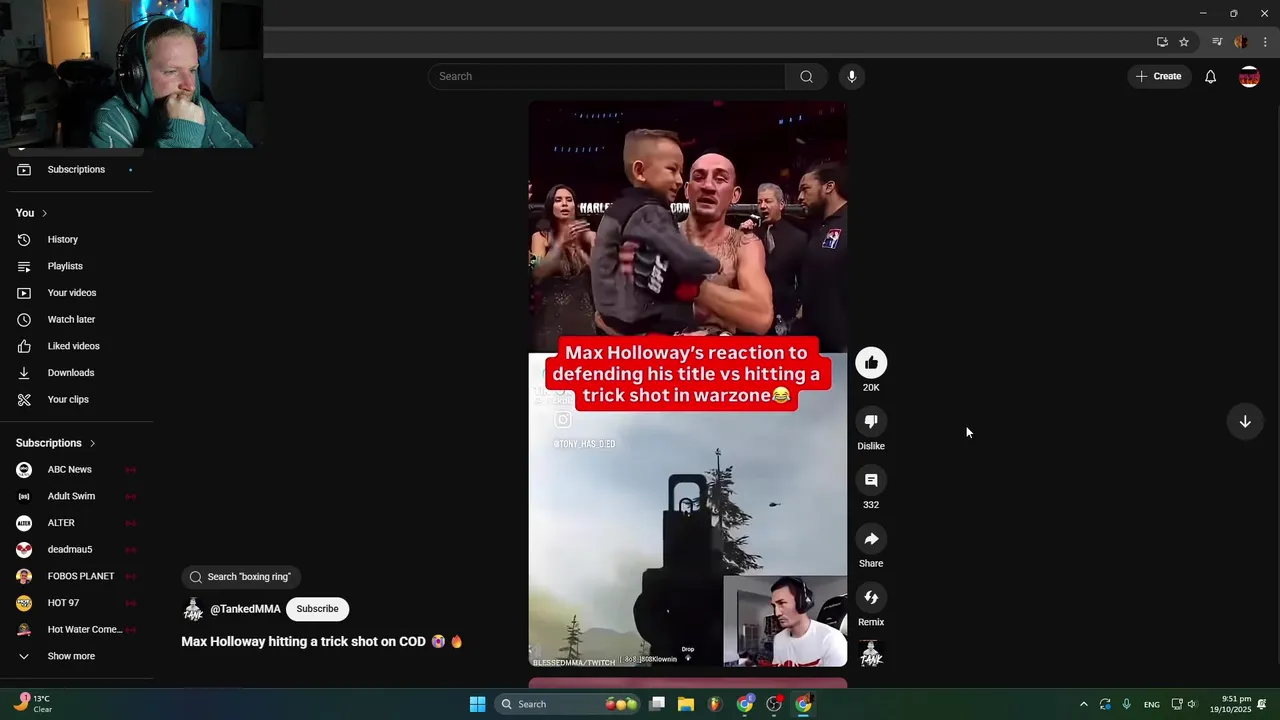Share this short video
Screen dimensions: 1280x720
tap(871, 539)
